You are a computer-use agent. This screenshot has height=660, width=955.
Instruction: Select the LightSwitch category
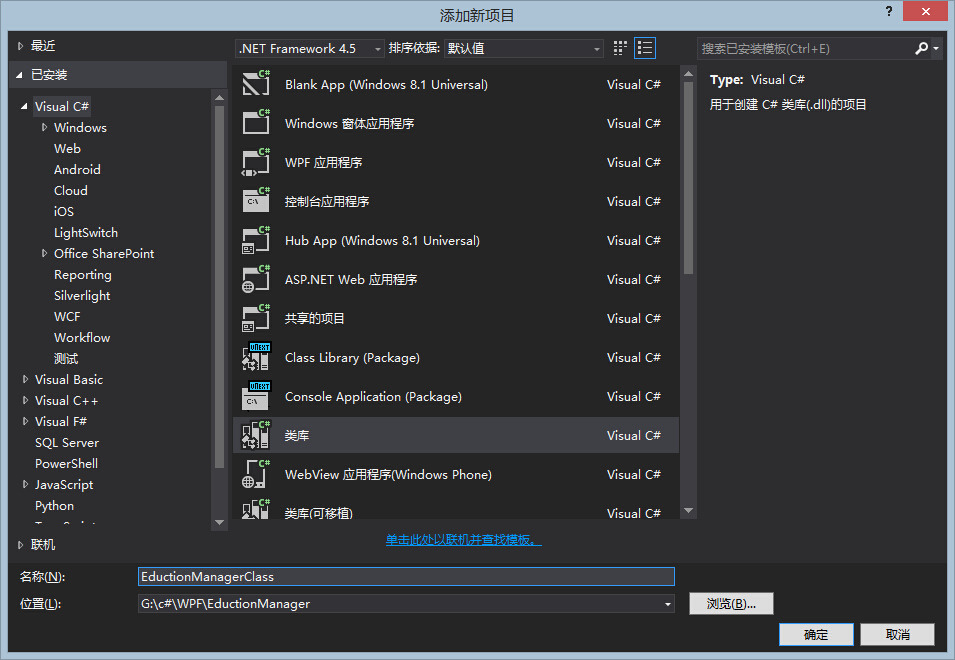coord(86,233)
